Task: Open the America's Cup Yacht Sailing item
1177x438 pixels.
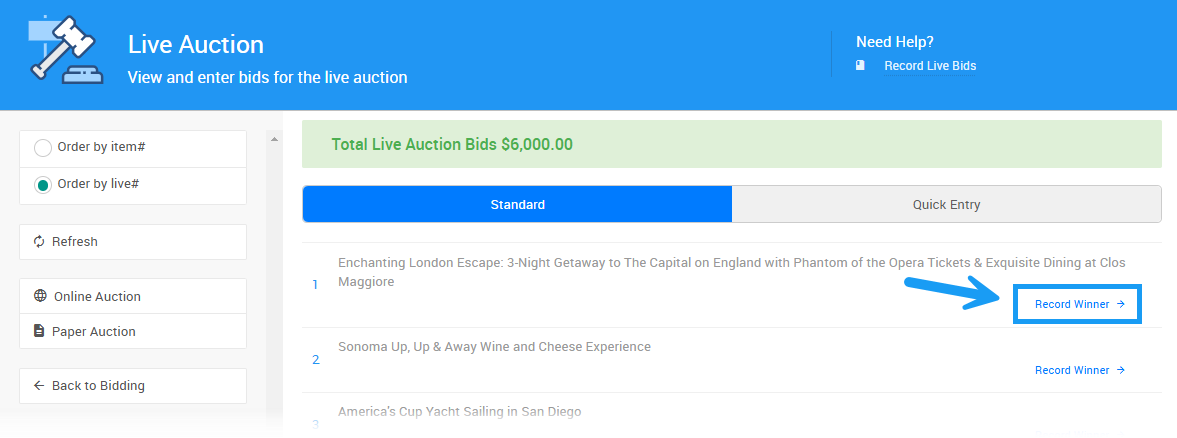Action: [459, 412]
